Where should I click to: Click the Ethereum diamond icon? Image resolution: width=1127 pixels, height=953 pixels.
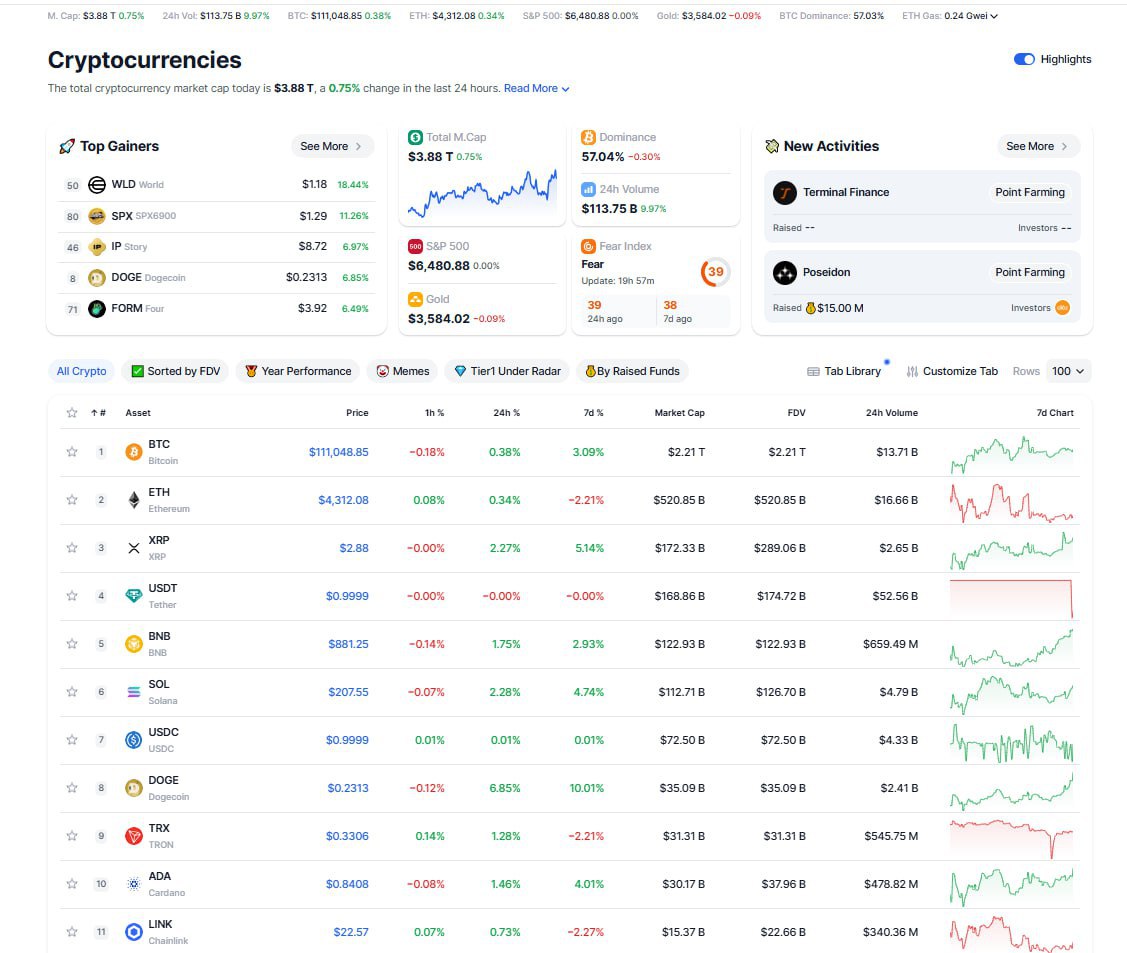pyautogui.click(x=134, y=499)
